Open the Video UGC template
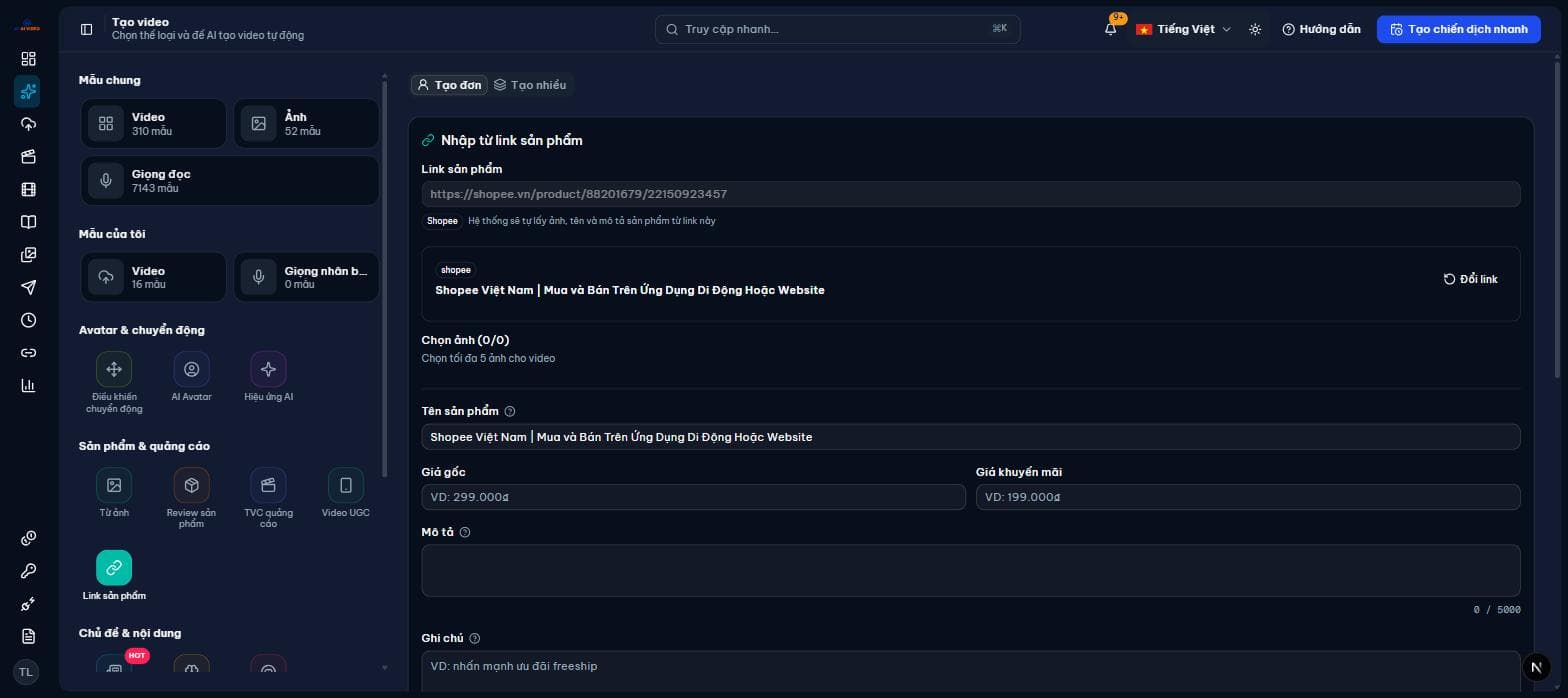 coord(346,493)
